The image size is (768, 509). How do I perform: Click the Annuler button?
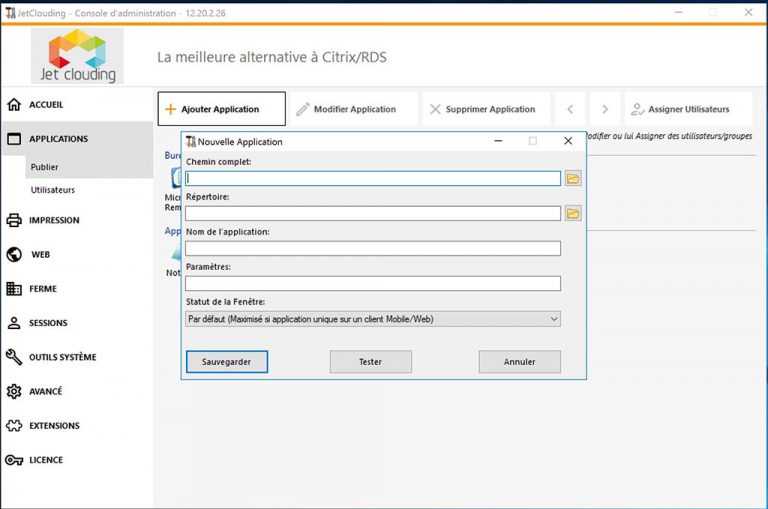520,362
